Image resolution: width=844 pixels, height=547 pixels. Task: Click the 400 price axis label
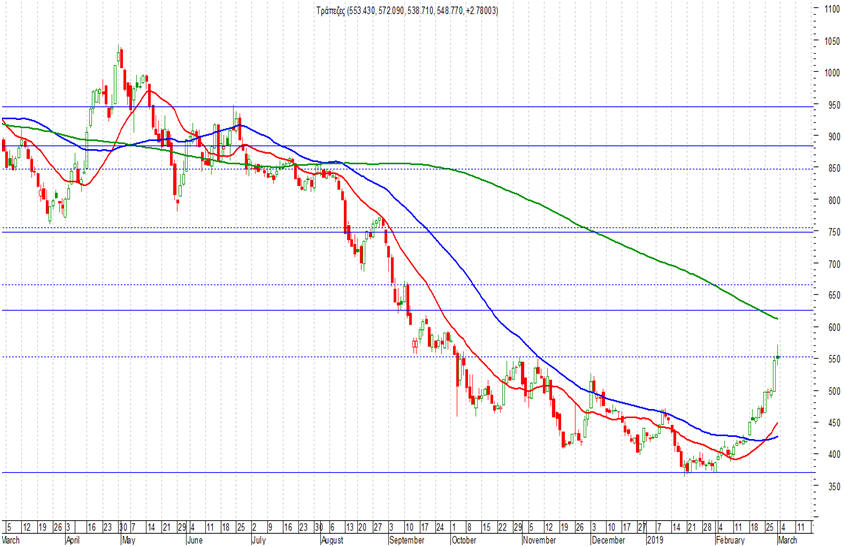click(834, 454)
